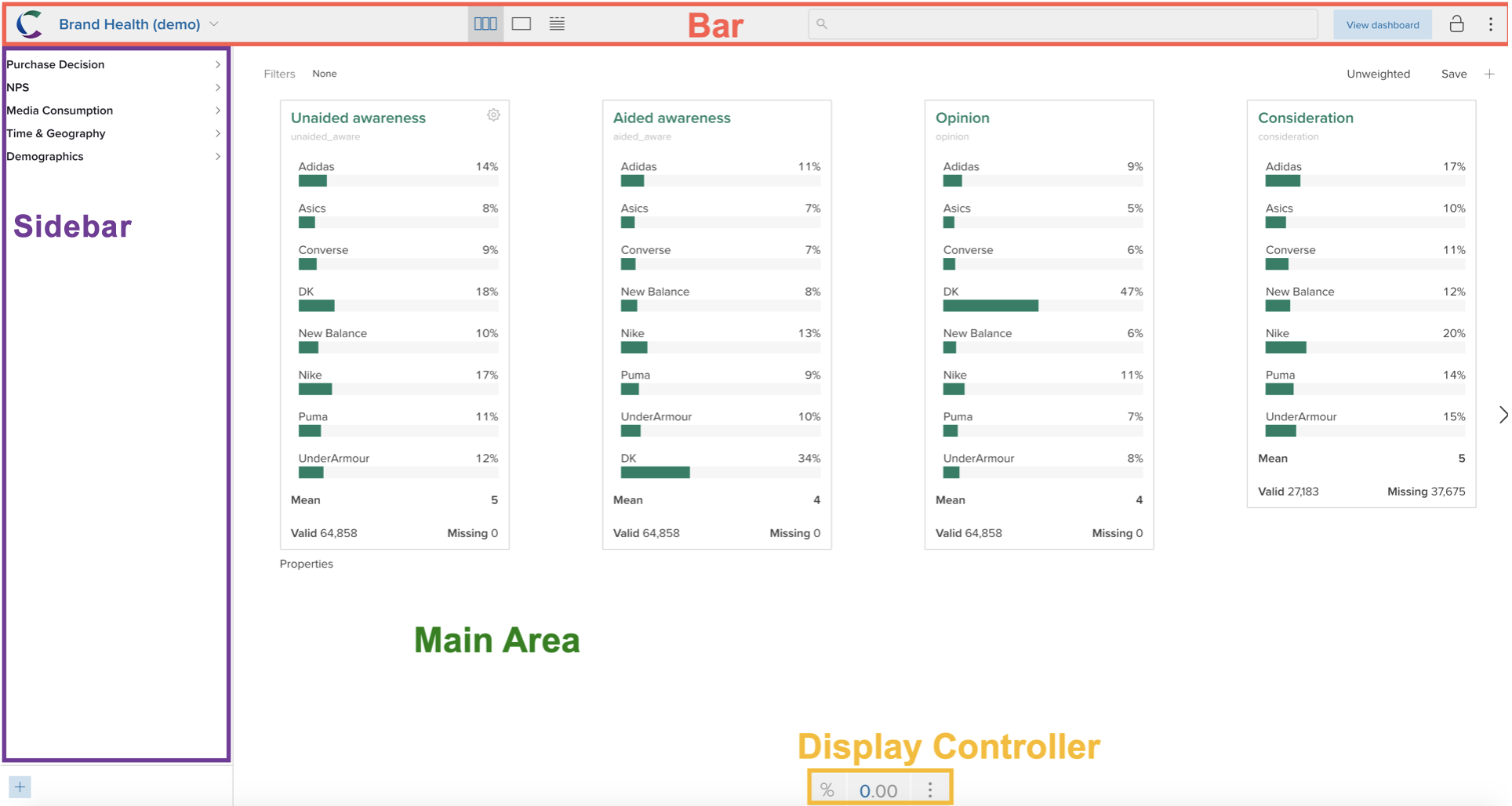Select Converse row in Consideration card
The height and width of the screenshot is (806, 1512).
[x=1365, y=257]
